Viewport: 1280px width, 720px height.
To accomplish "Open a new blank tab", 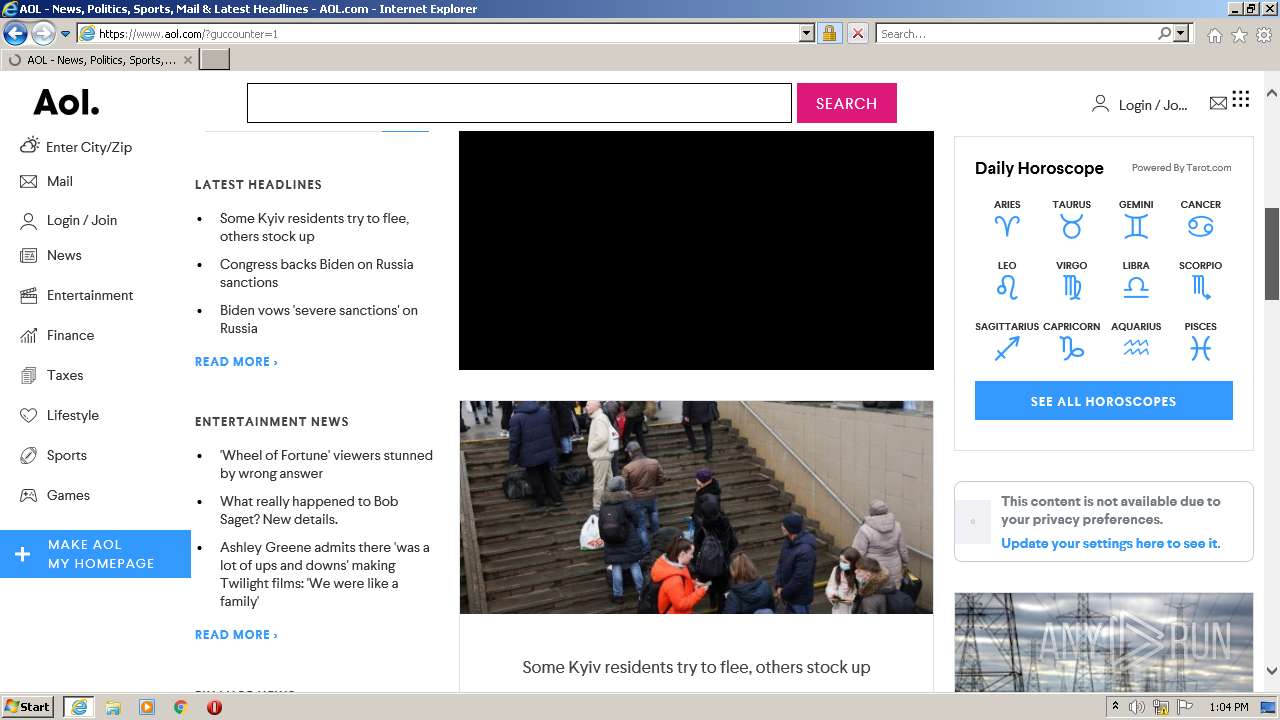I will click(x=214, y=60).
